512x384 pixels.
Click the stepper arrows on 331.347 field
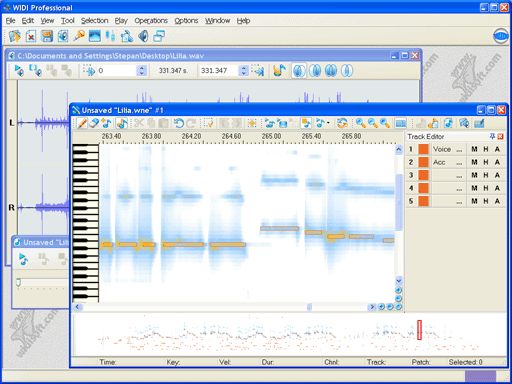point(244,71)
